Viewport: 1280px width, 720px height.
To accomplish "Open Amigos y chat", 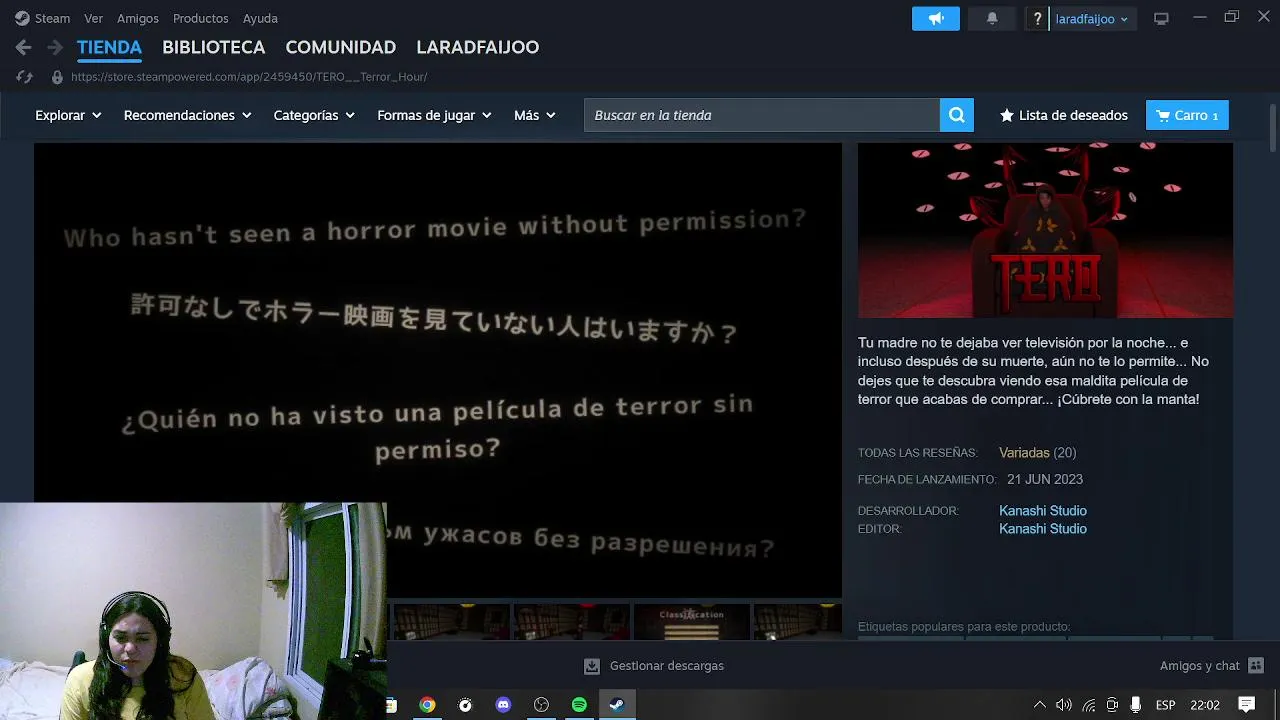I will [x=1212, y=666].
